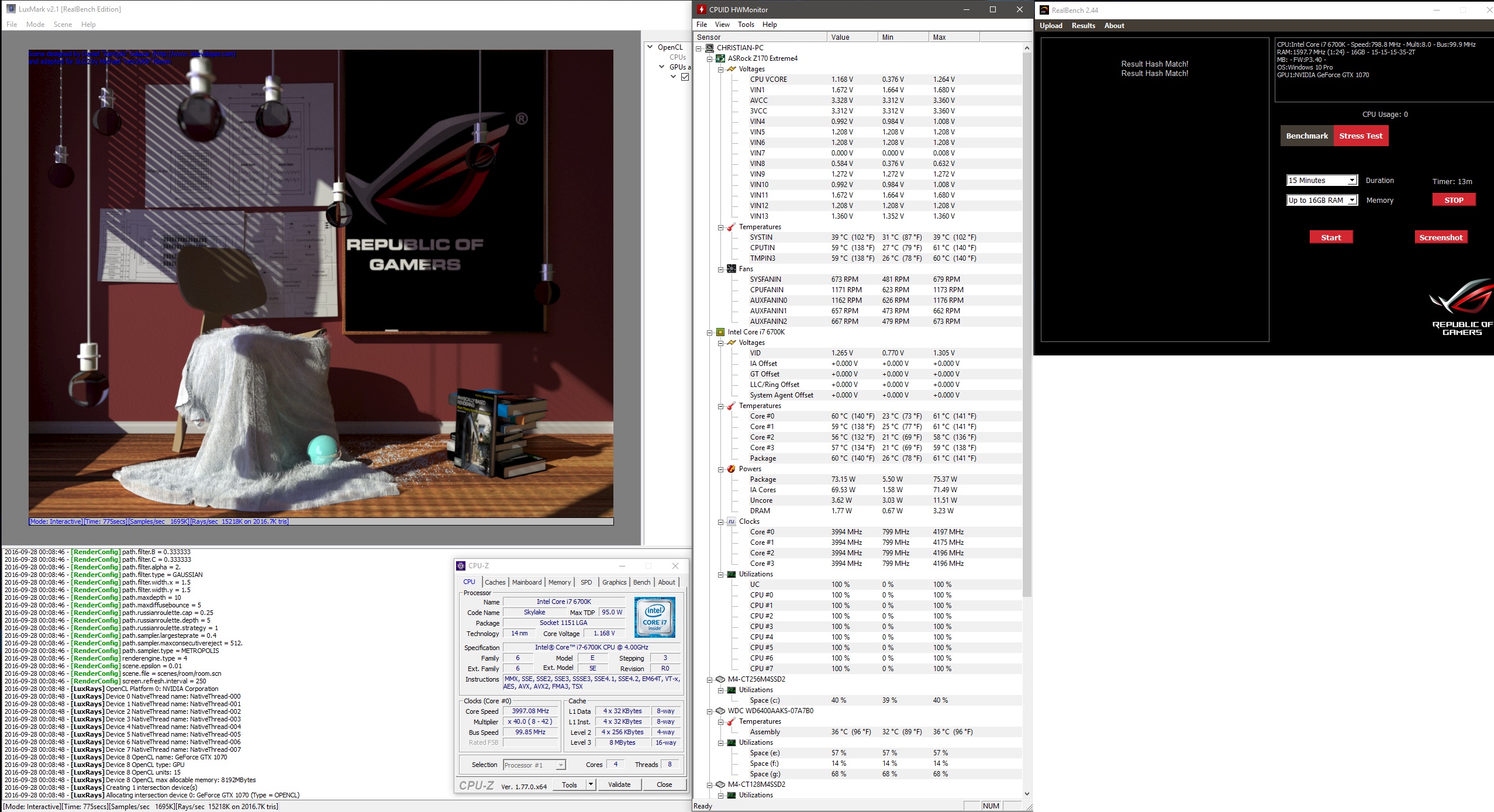Click the Powers flame icon in HWMonitor

tap(731, 469)
